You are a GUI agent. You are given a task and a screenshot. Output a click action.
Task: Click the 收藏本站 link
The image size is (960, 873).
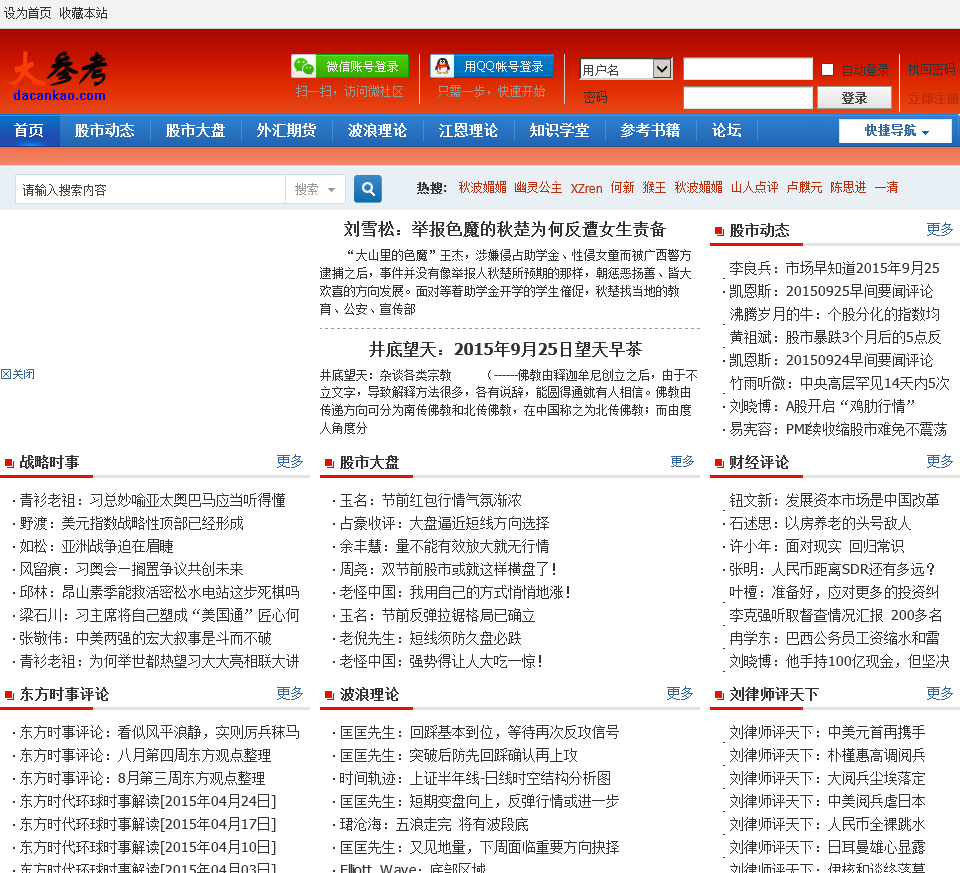tap(83, 13)
